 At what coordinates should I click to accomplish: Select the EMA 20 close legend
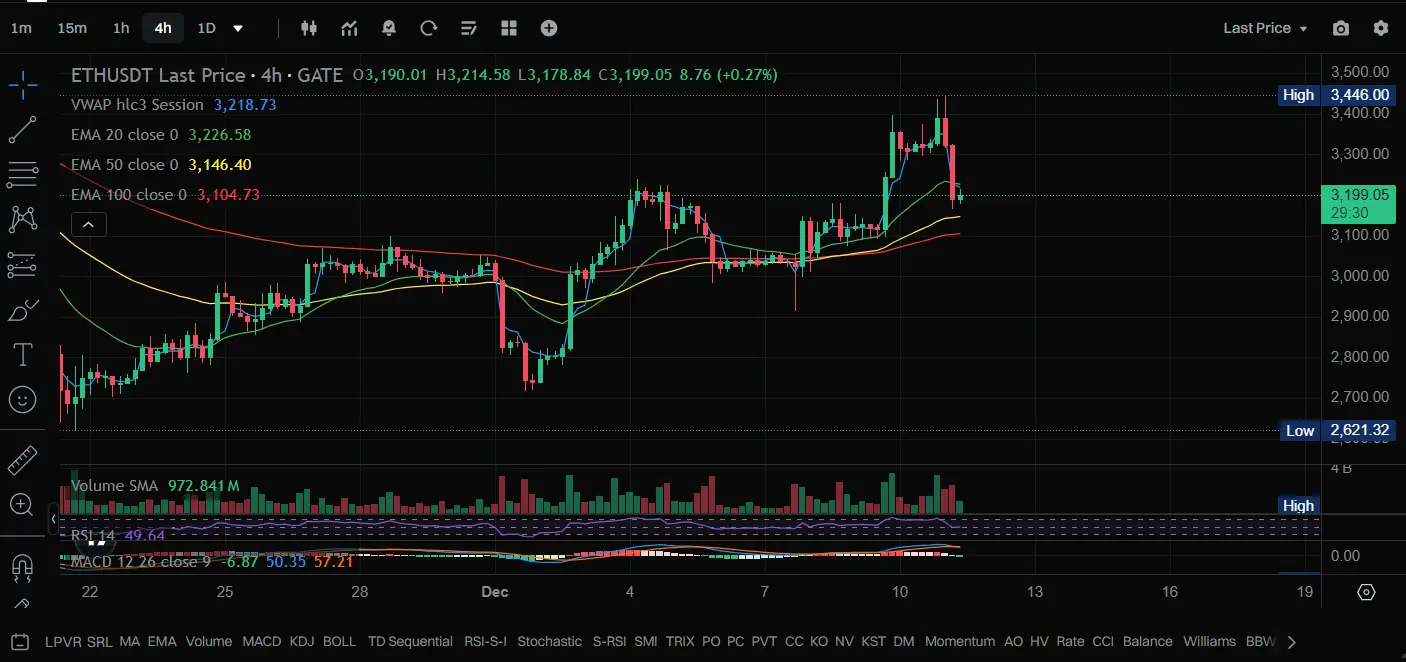(x=125, y=135)
